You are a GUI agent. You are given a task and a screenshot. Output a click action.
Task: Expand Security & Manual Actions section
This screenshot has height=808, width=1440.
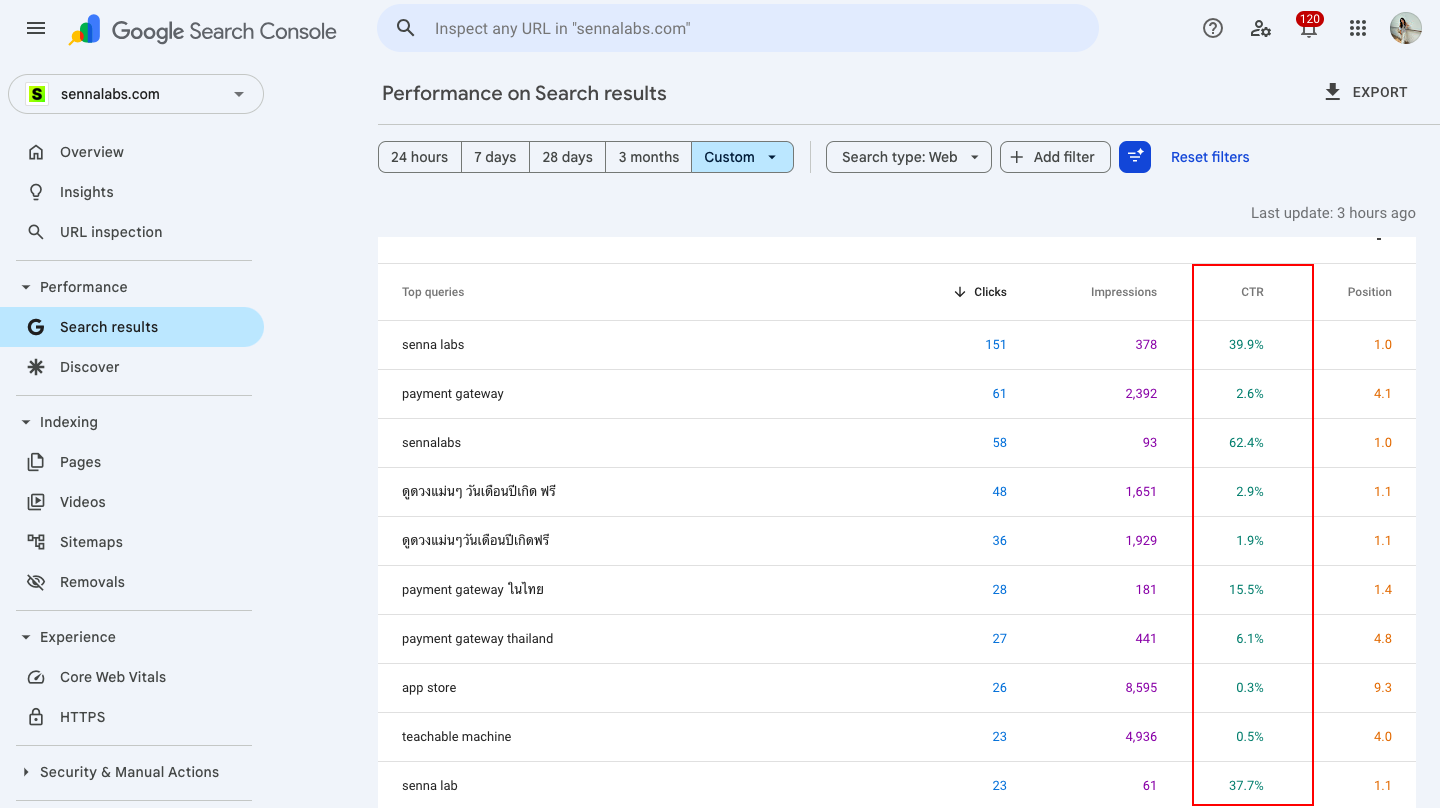pos(27,772)
